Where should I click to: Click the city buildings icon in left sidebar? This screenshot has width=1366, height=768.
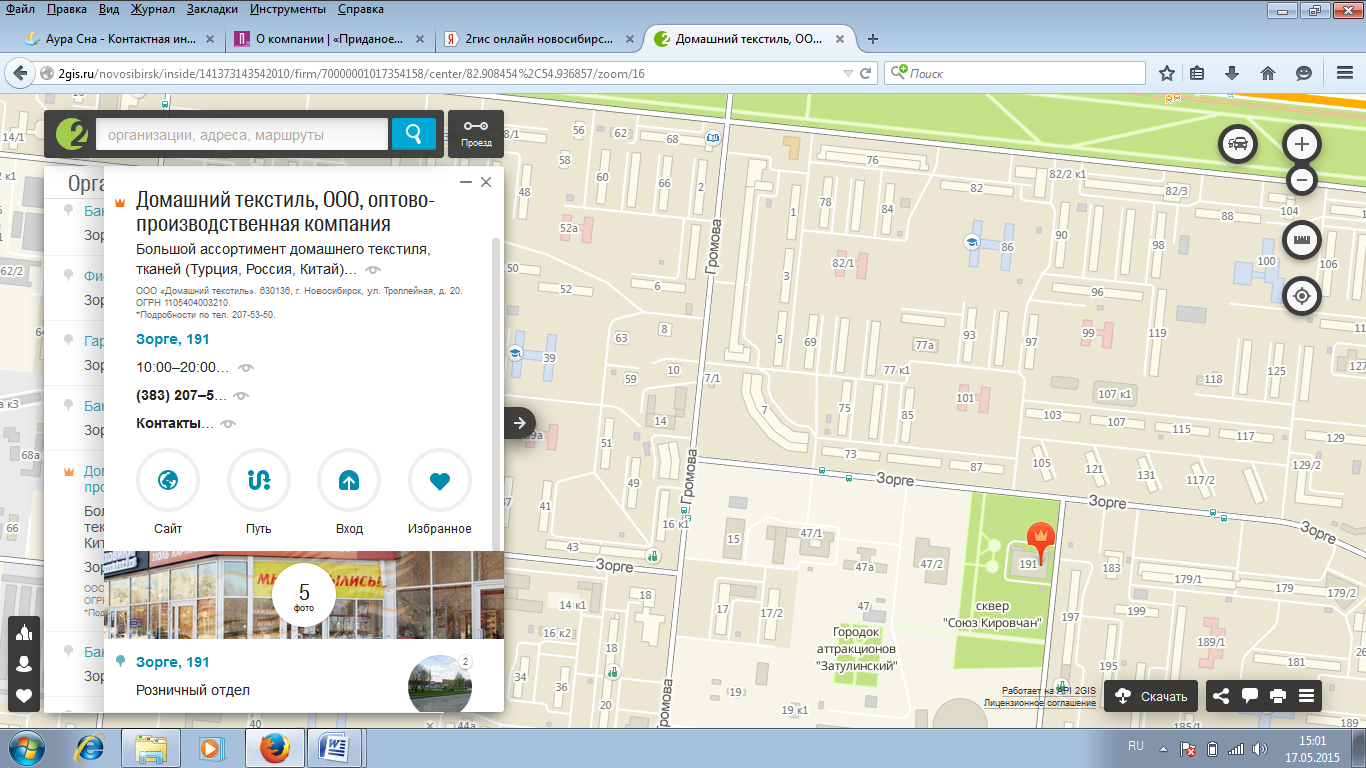pos(24,632)
